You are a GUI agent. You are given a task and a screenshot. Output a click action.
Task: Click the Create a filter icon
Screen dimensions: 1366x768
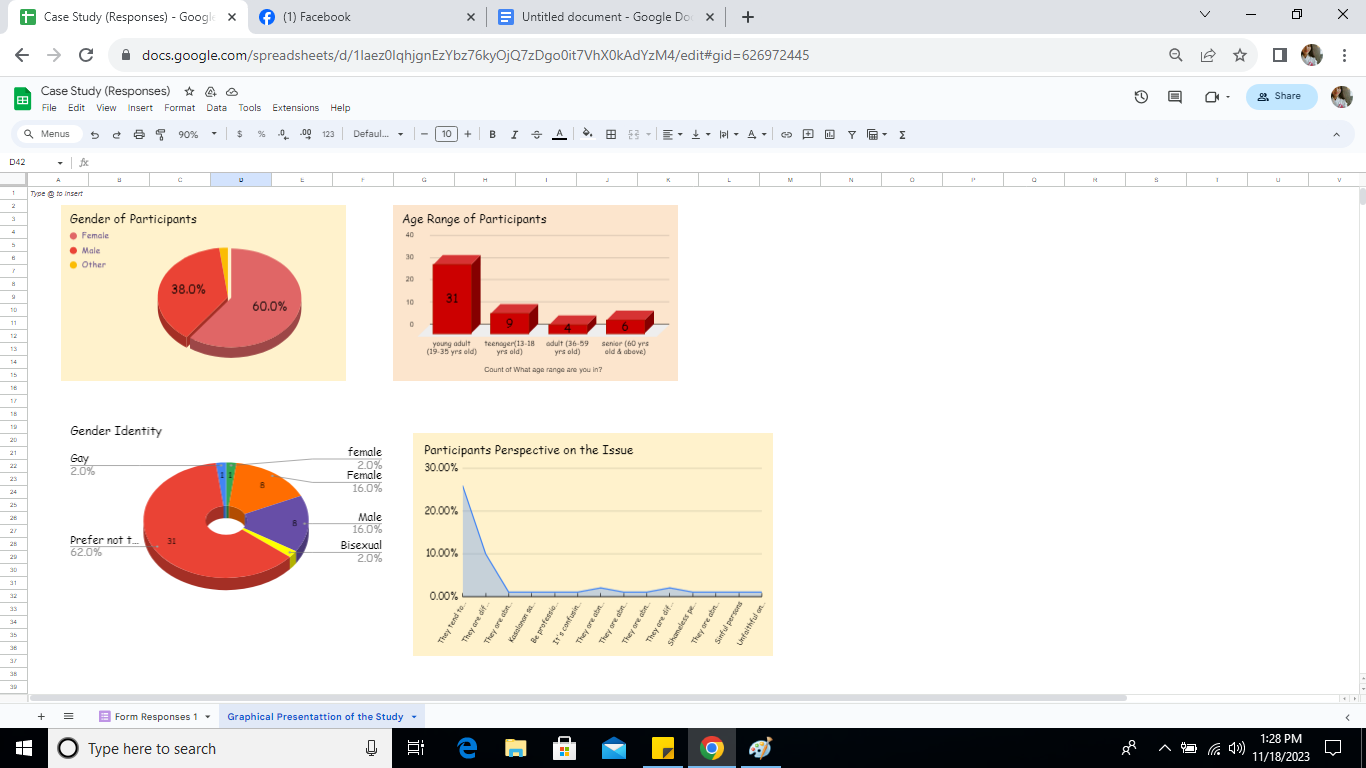click(852, 134)
